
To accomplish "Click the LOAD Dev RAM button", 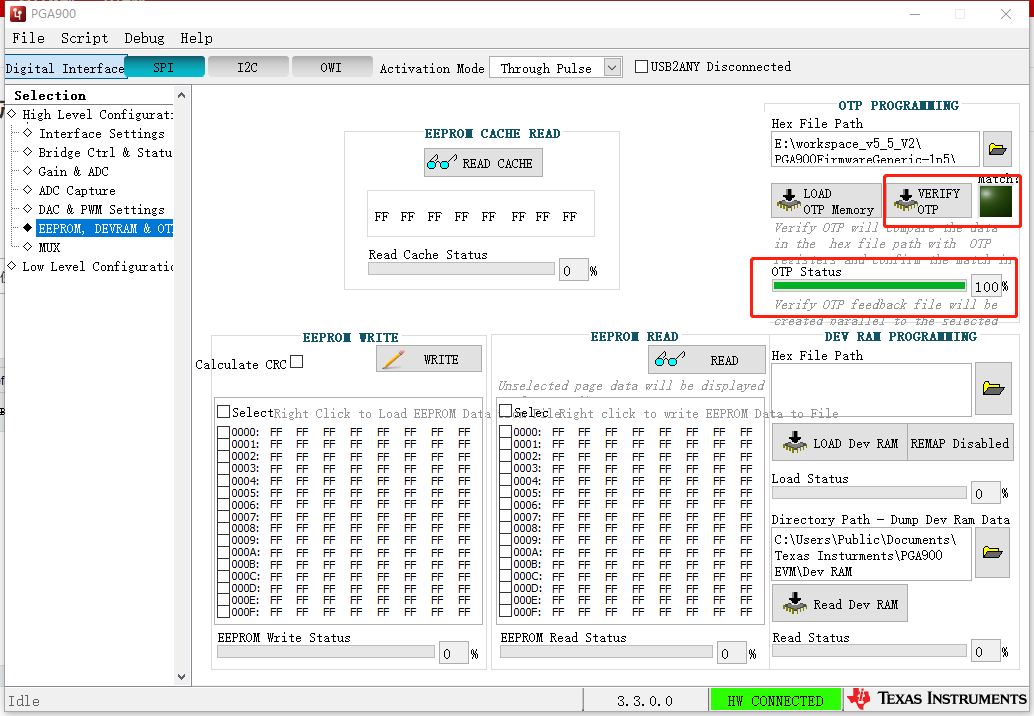I will tap(840, 443).
